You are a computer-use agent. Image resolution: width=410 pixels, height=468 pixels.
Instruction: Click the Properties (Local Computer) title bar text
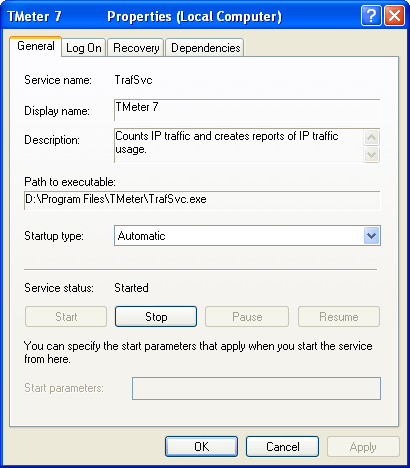[x=194, y=17]
